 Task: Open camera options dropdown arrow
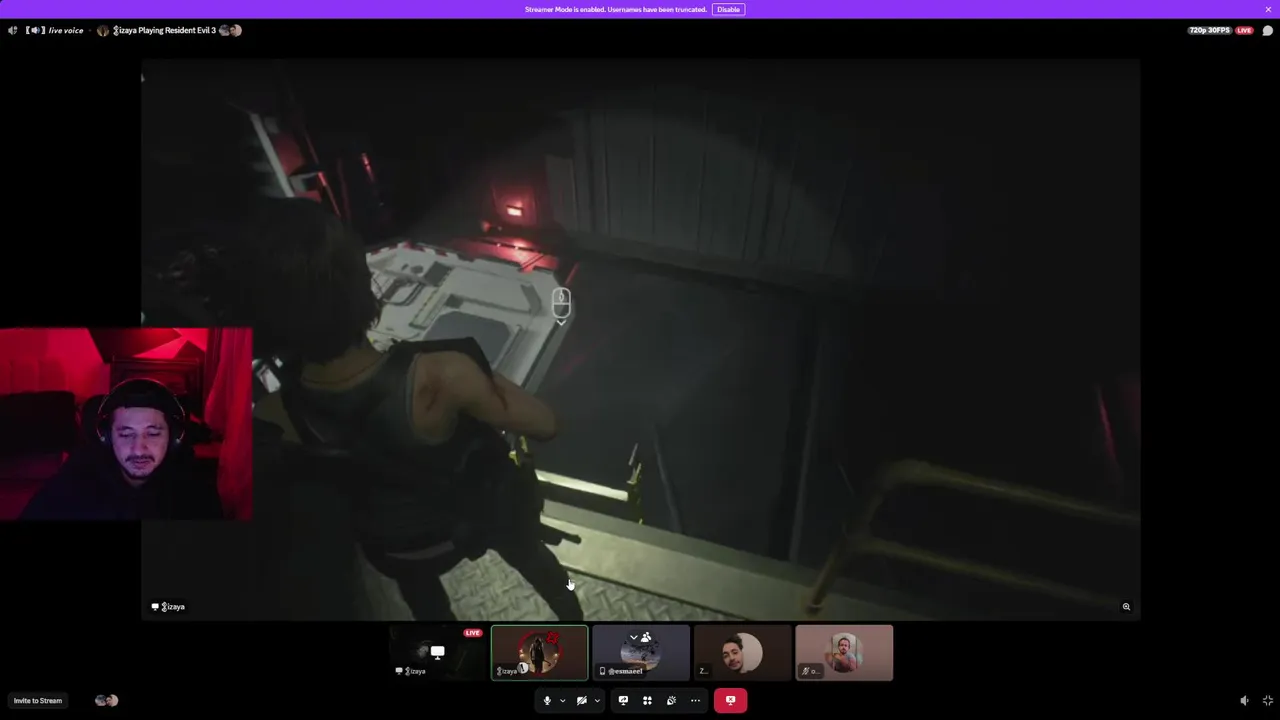(x=597, y=701)
